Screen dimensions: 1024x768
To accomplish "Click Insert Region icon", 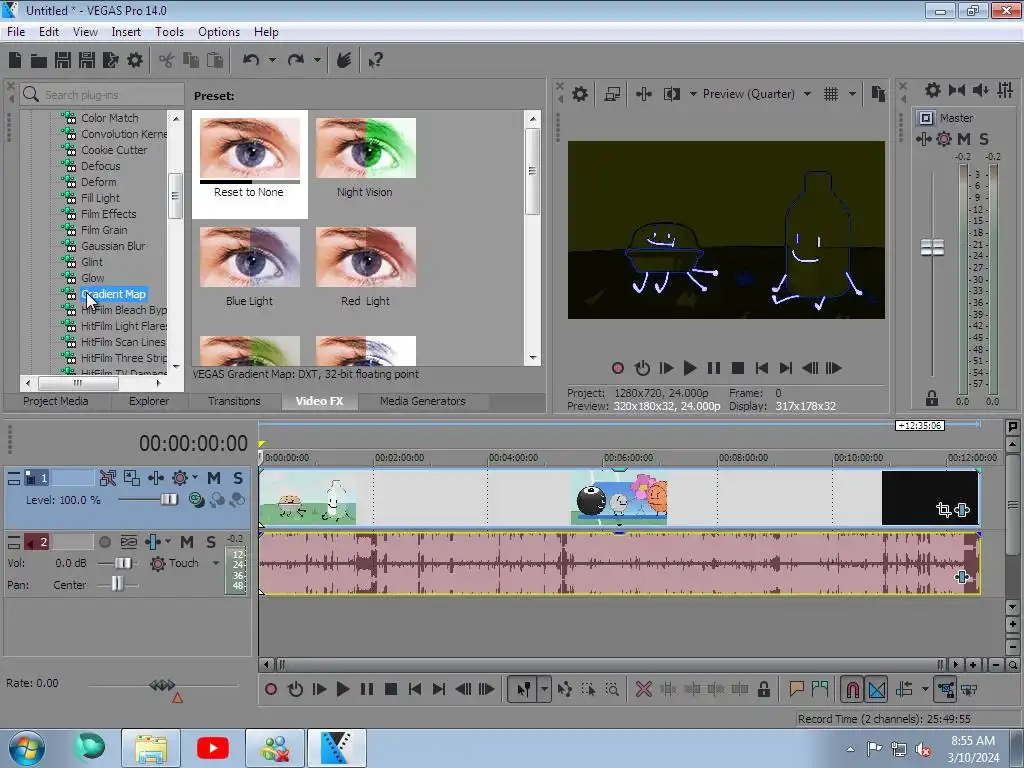I will (x=820, y=689).
